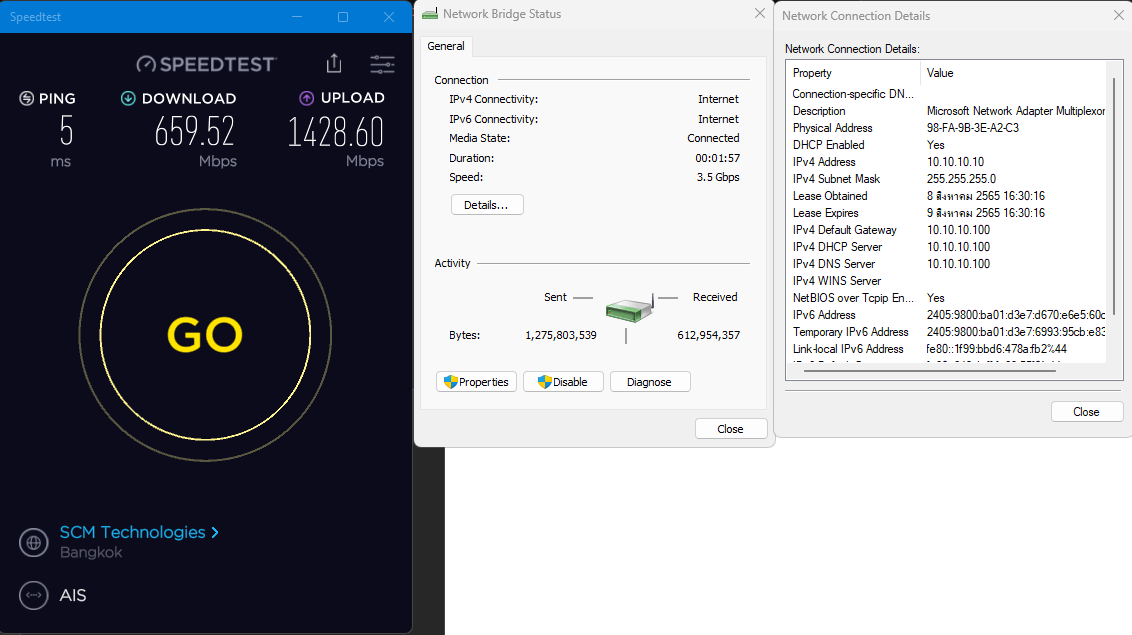The width and height of the screenshot is (1132, 635).
Task: Close the Network Bridge Status dialog via Close button
Action: 730,429
